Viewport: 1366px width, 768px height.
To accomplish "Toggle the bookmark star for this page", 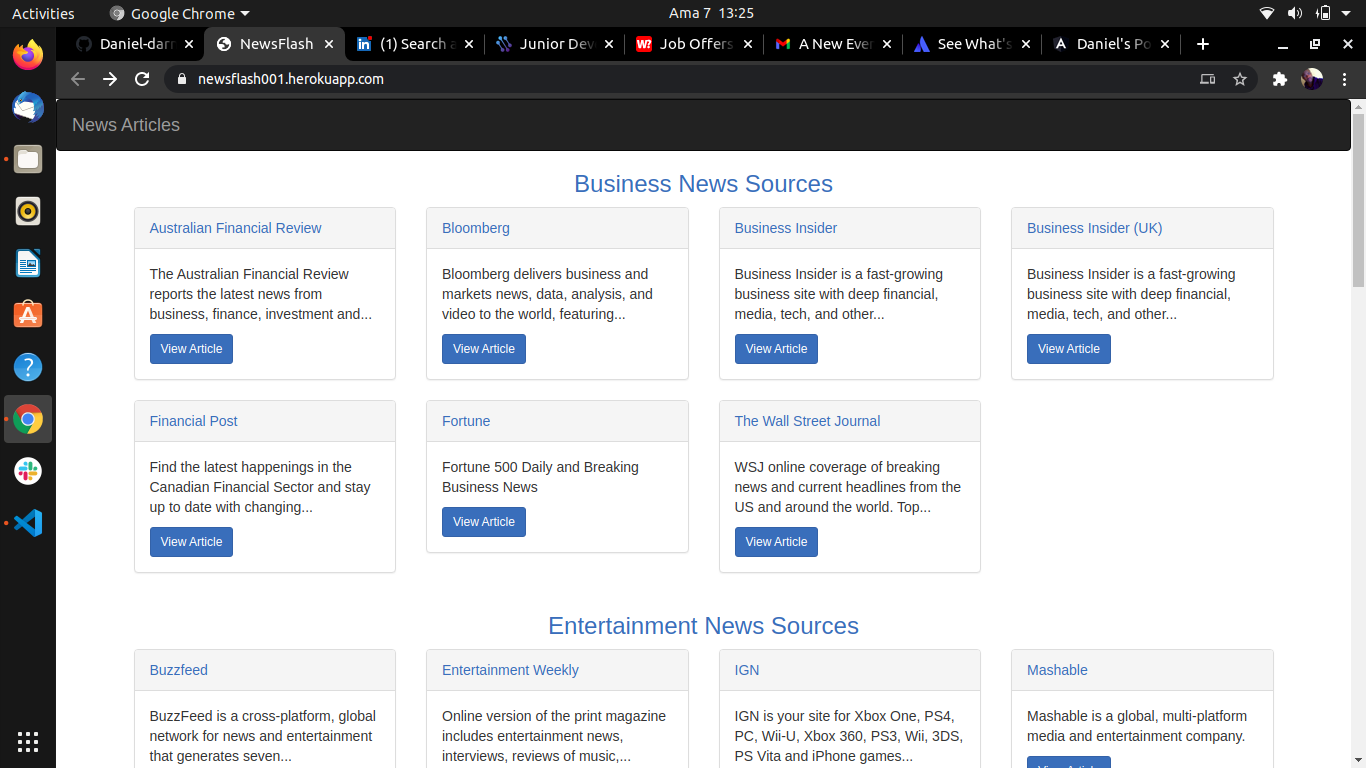I will tap(1240, 79).
